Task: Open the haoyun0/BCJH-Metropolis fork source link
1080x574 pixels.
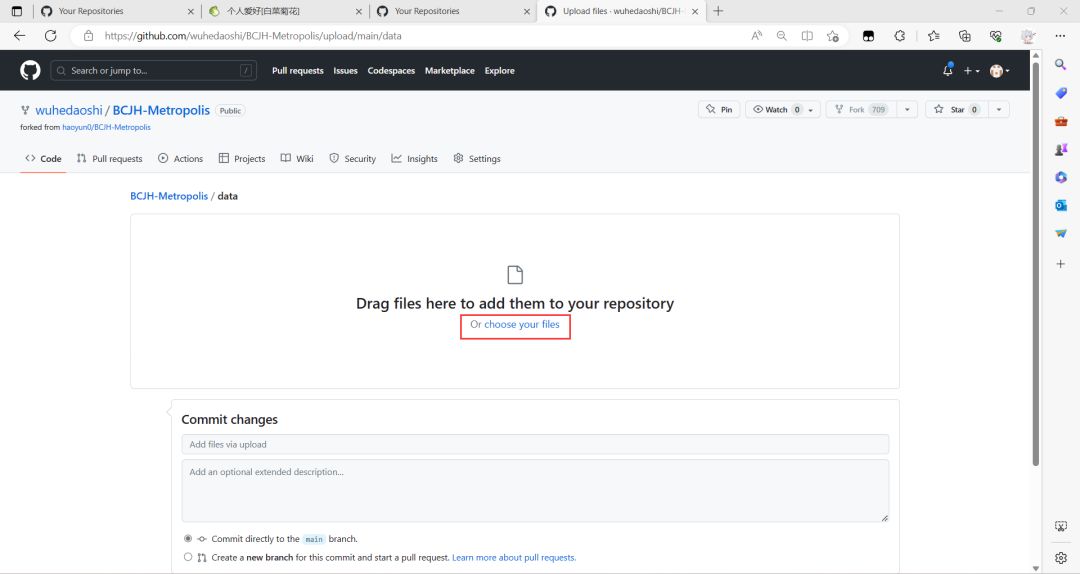Action: [x=106, y=127]
